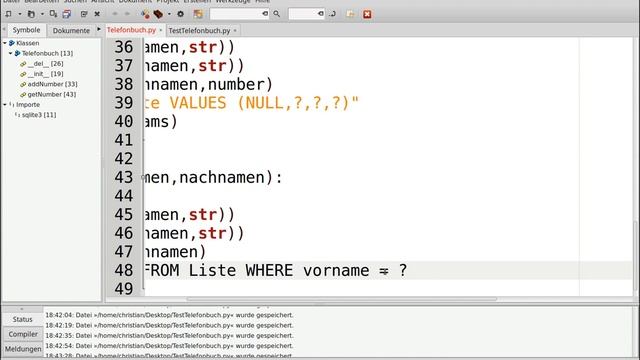Open the new-file template dropdown arrow
This screenshot has height=360, width=640.
point(19,14)
